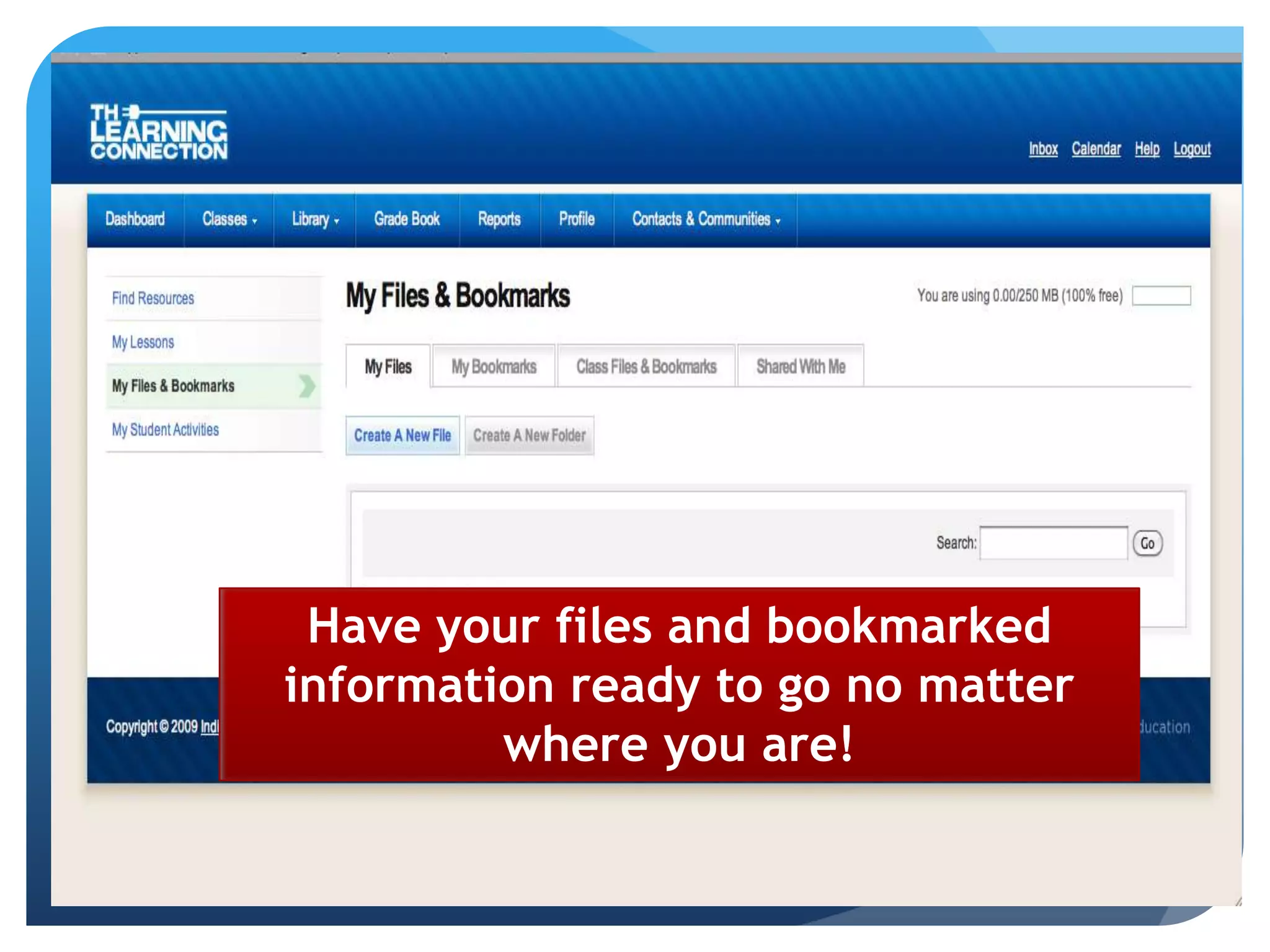Open the Calendar link
This screenshot has height=952, width=1270.
pyautogui.click(x=1096, y=149)
